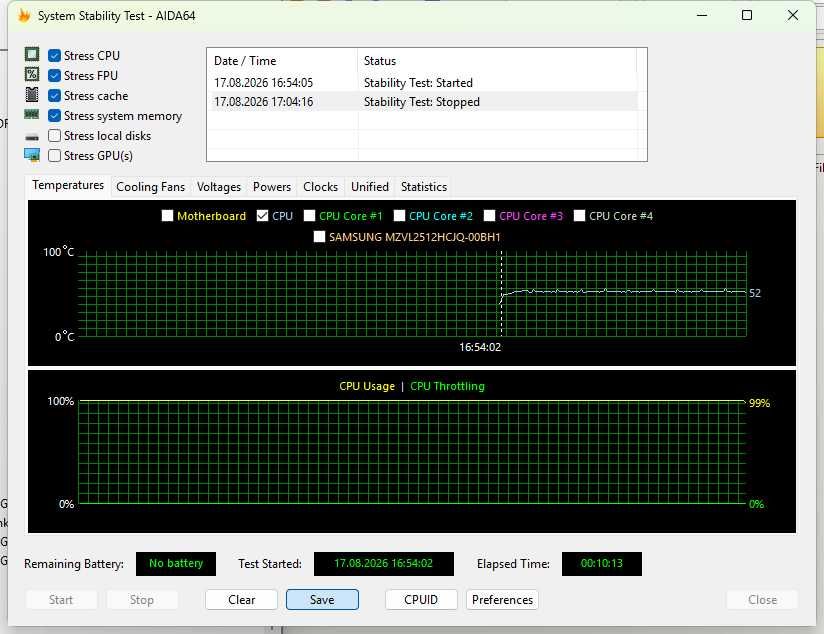The width and height of the screenshot is (824, 634).
Task: Open the Voltages tab
Action: coord(219,187)
